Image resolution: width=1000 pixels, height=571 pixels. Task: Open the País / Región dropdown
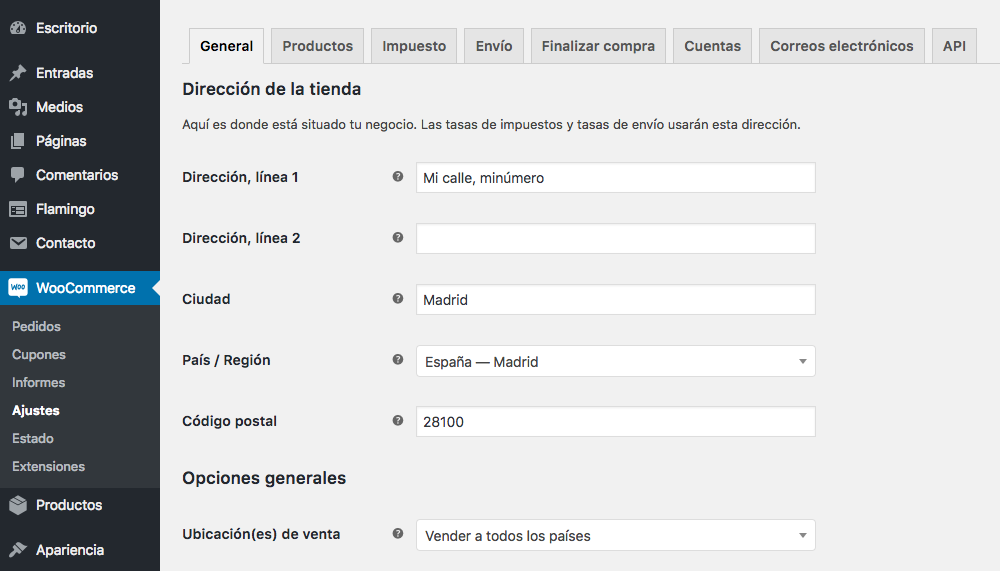click(615, 361)
